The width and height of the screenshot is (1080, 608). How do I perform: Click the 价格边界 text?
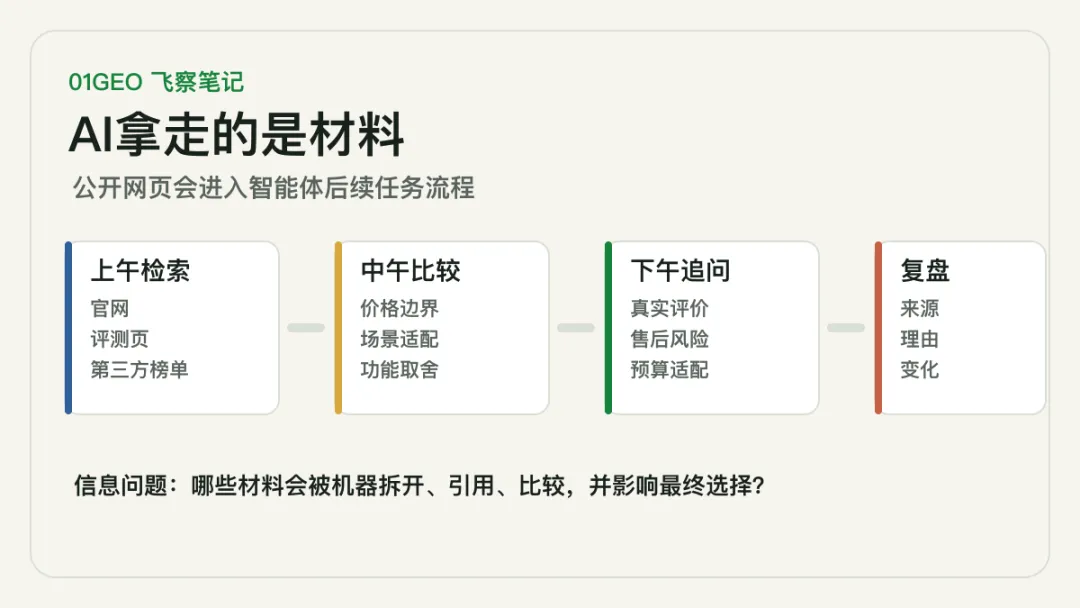399,308
